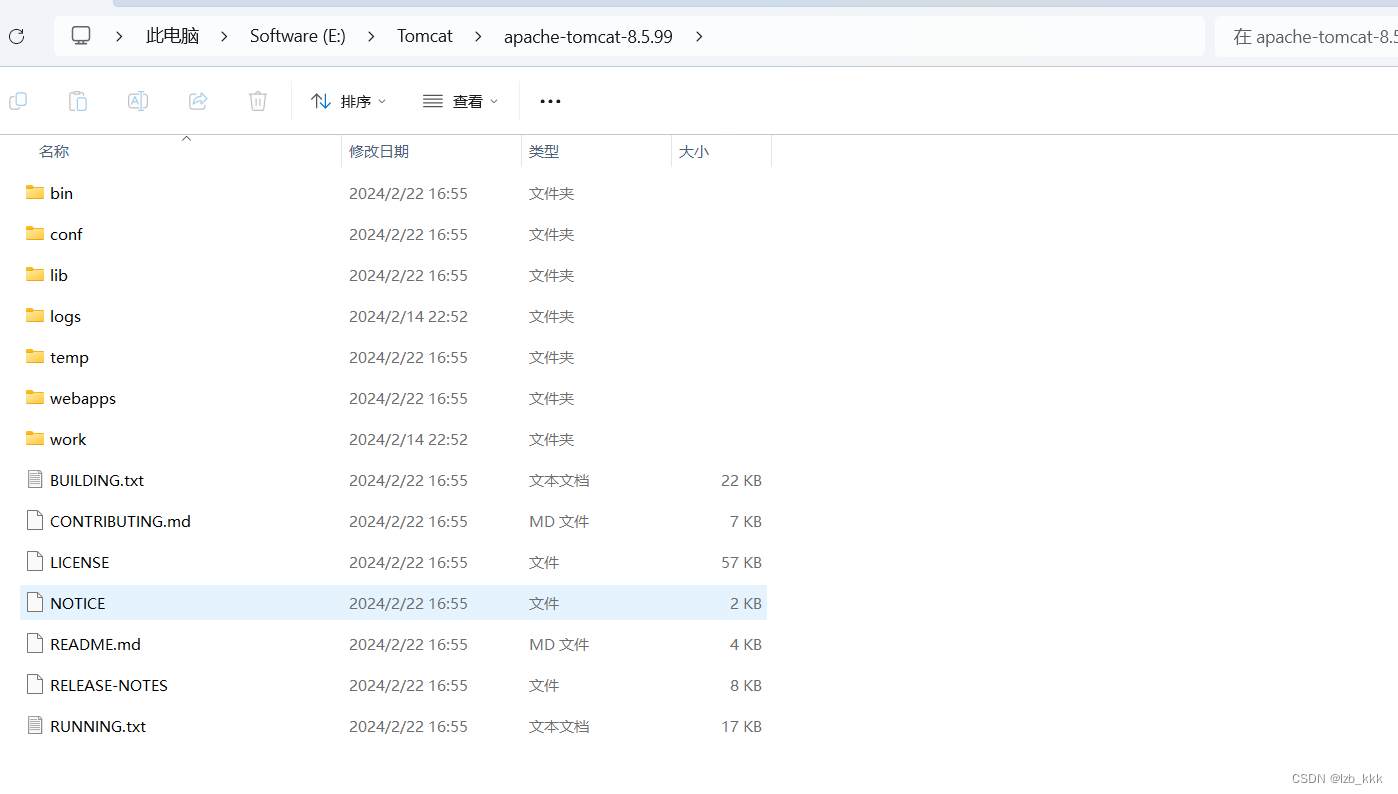Click the Share icon in the toolbar
Screen dimensions: 1398x794
[198, 101]
